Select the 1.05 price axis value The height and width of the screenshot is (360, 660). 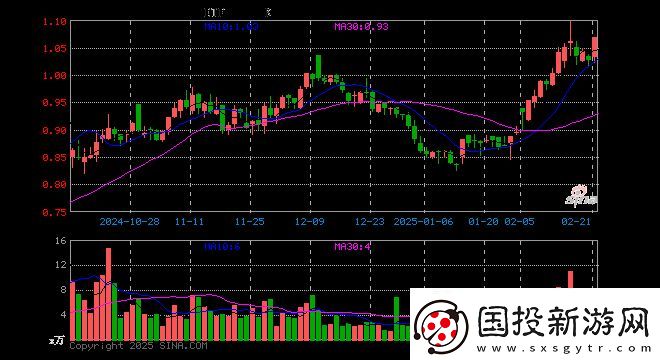point(55,48)
